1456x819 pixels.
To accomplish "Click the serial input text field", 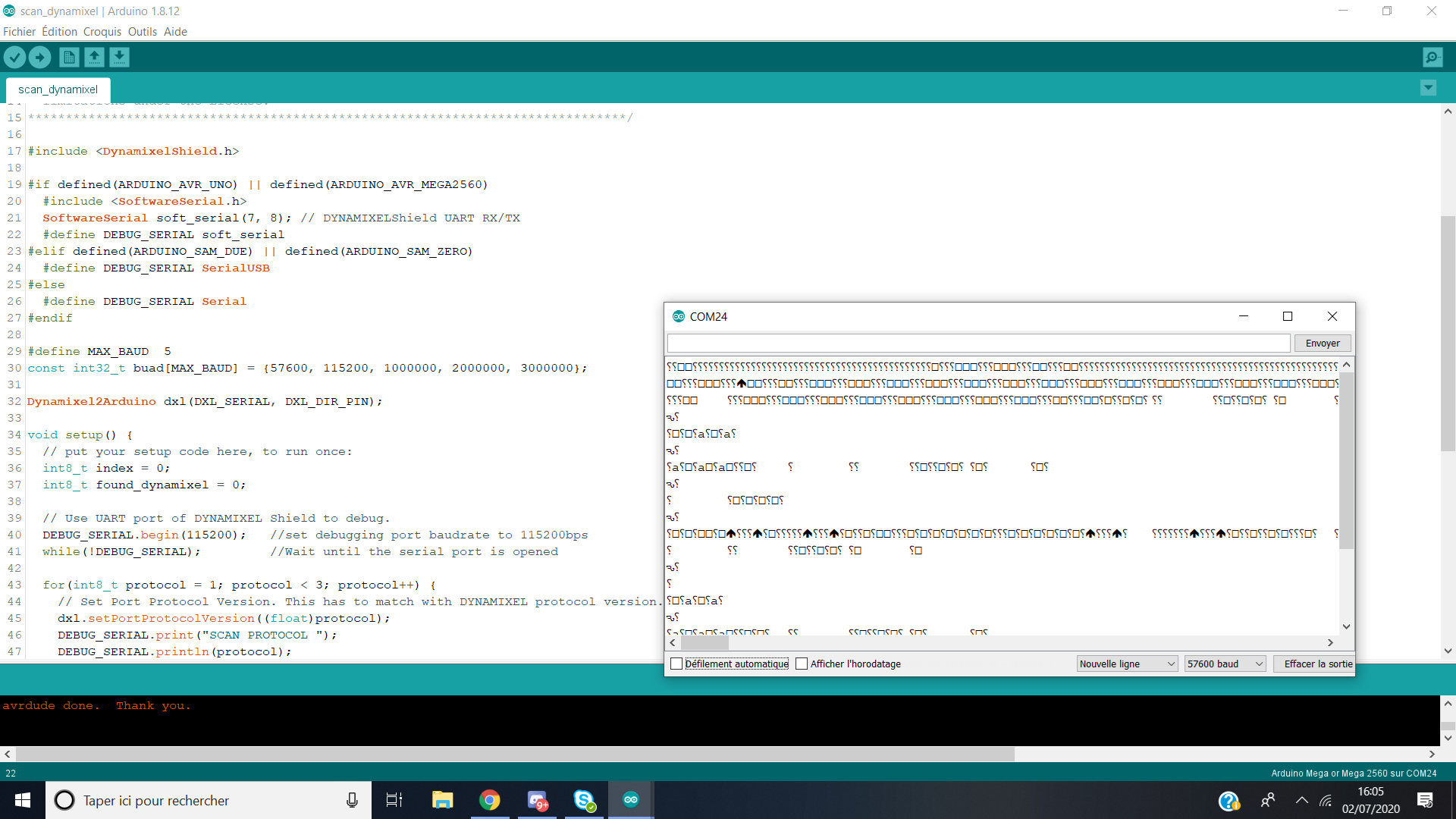I will (x=978, y=344).
